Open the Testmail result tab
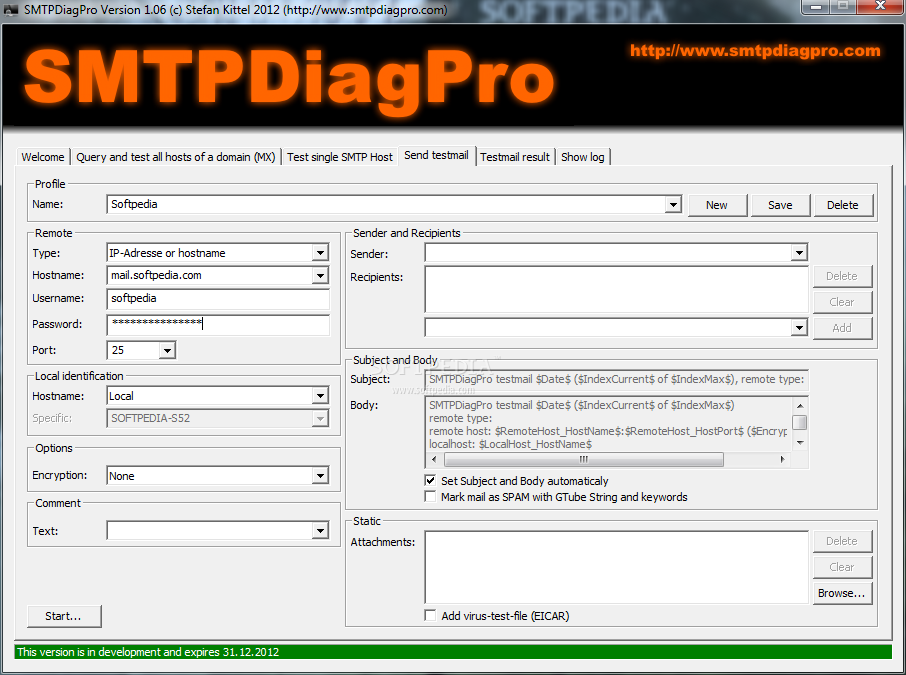The height and width of the screenshot is (675, 906). click(515, 157)
